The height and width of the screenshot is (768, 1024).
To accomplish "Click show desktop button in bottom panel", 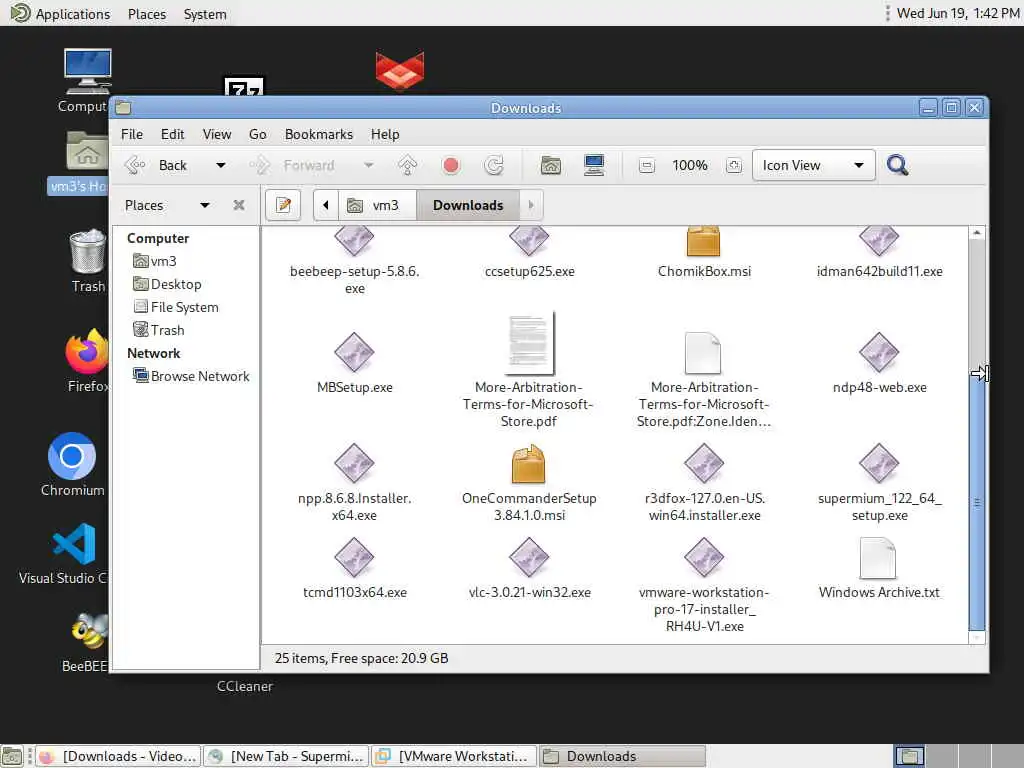I will coord(12,756).
